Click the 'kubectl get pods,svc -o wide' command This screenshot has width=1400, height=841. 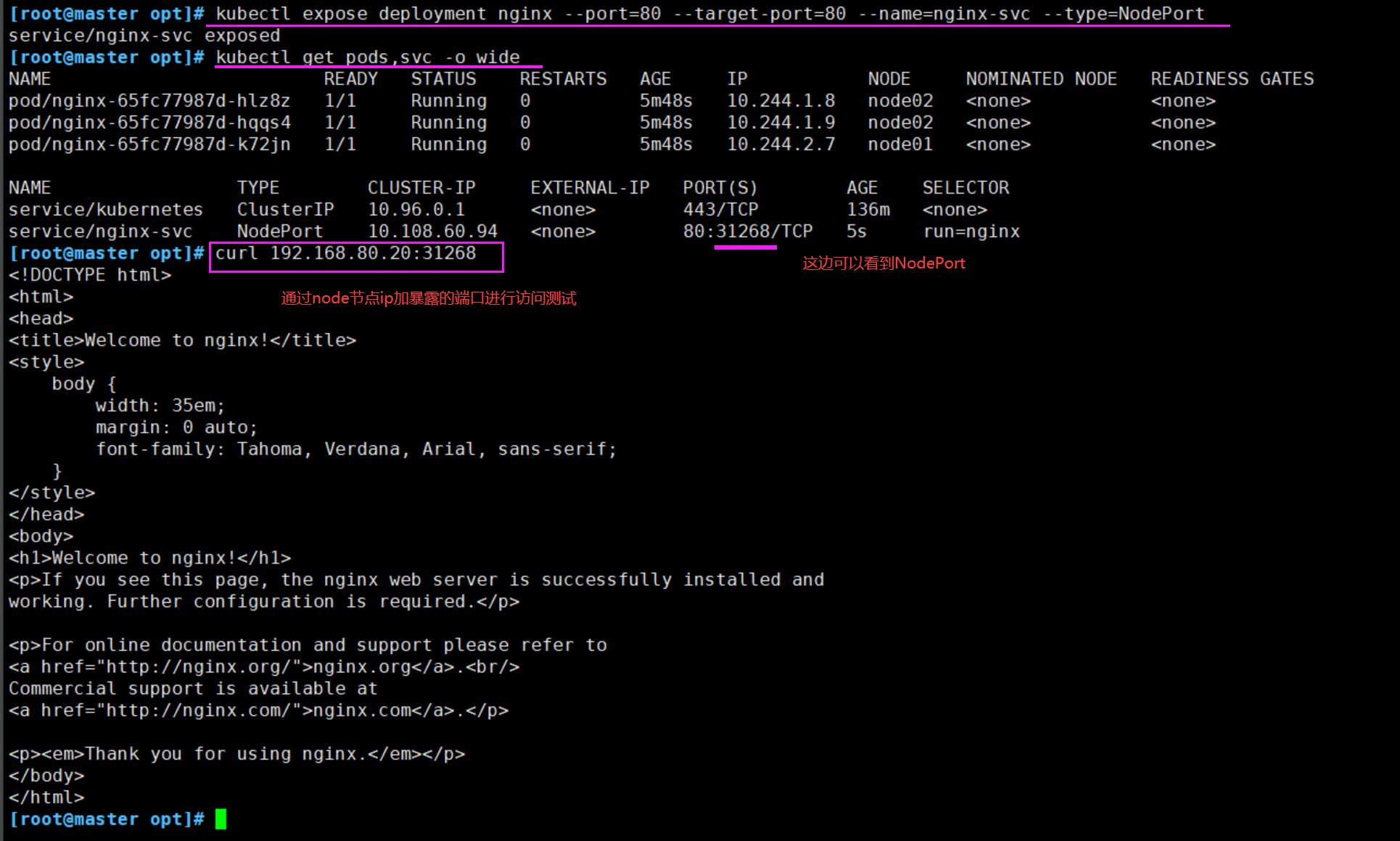368,57
